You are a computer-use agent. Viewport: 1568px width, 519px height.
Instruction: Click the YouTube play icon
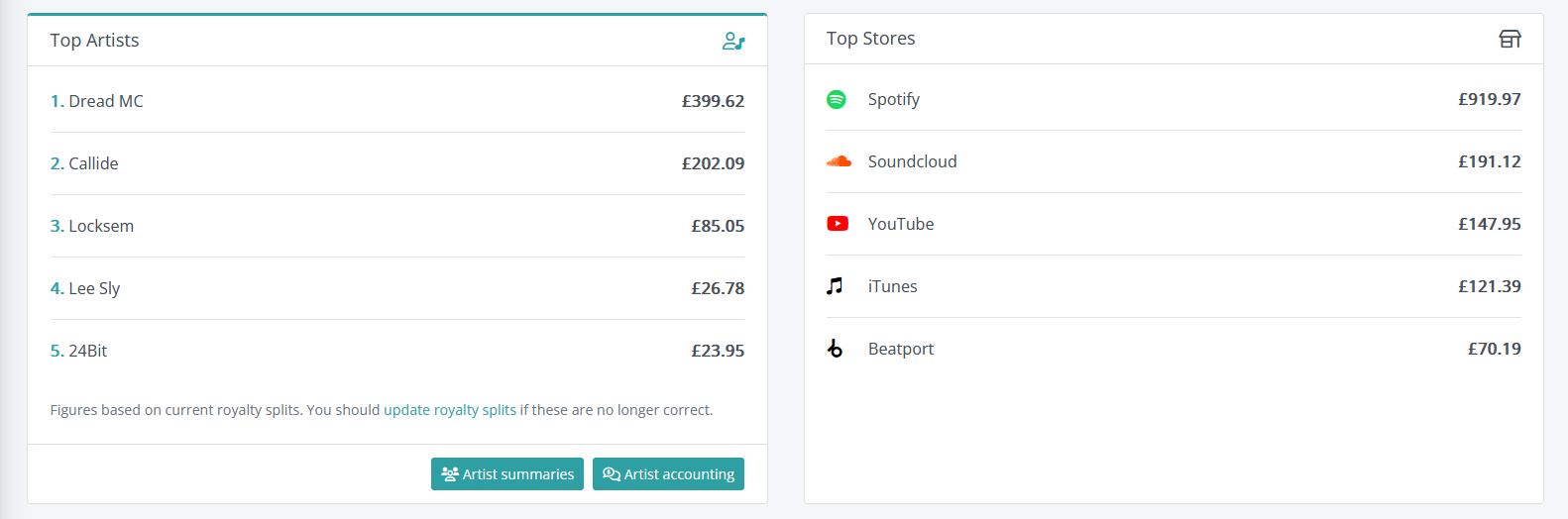(838, 224)
